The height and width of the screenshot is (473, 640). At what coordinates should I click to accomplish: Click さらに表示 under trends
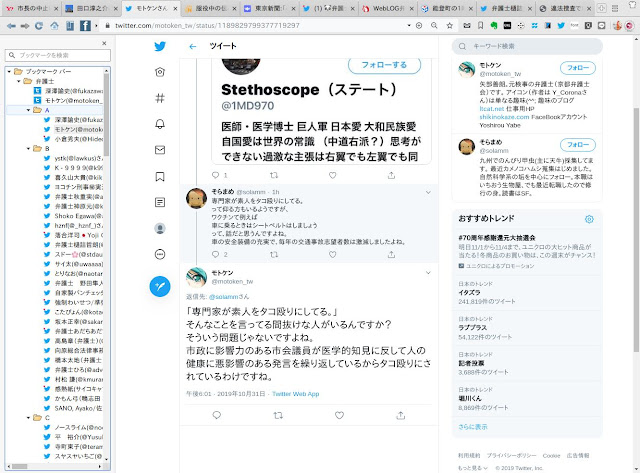click(x=473, y=427)
